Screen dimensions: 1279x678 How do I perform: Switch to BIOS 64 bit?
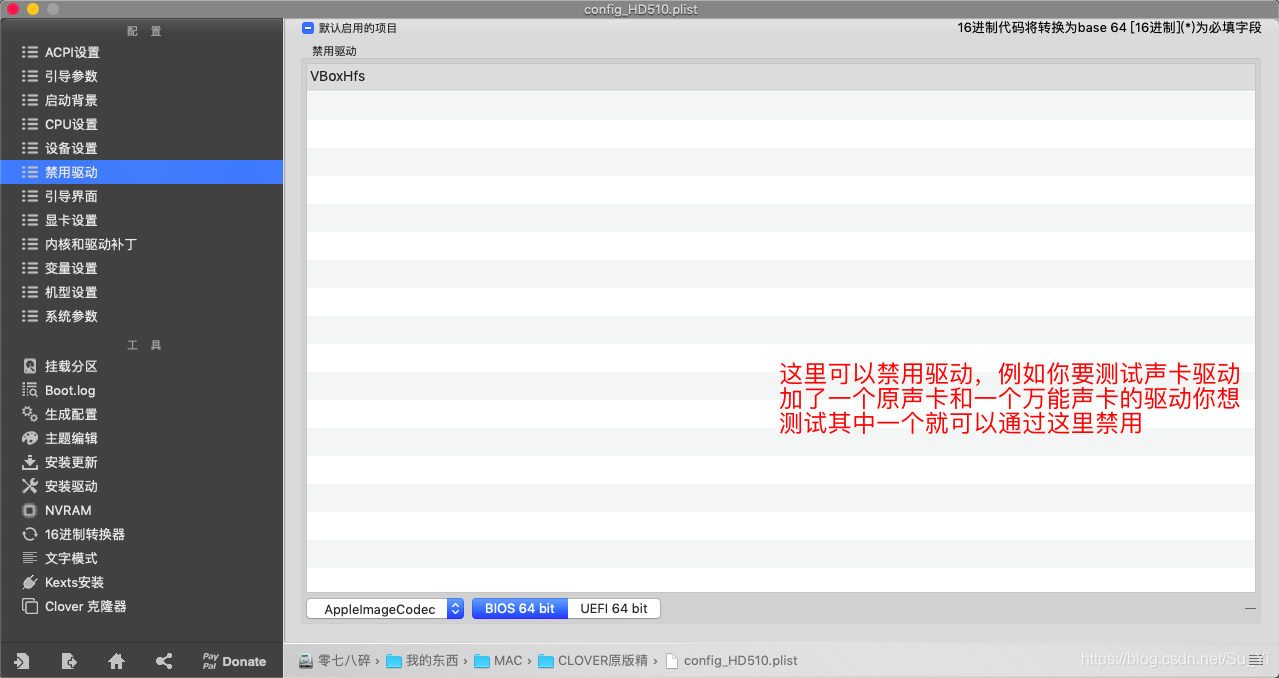(x=520, y=608)
